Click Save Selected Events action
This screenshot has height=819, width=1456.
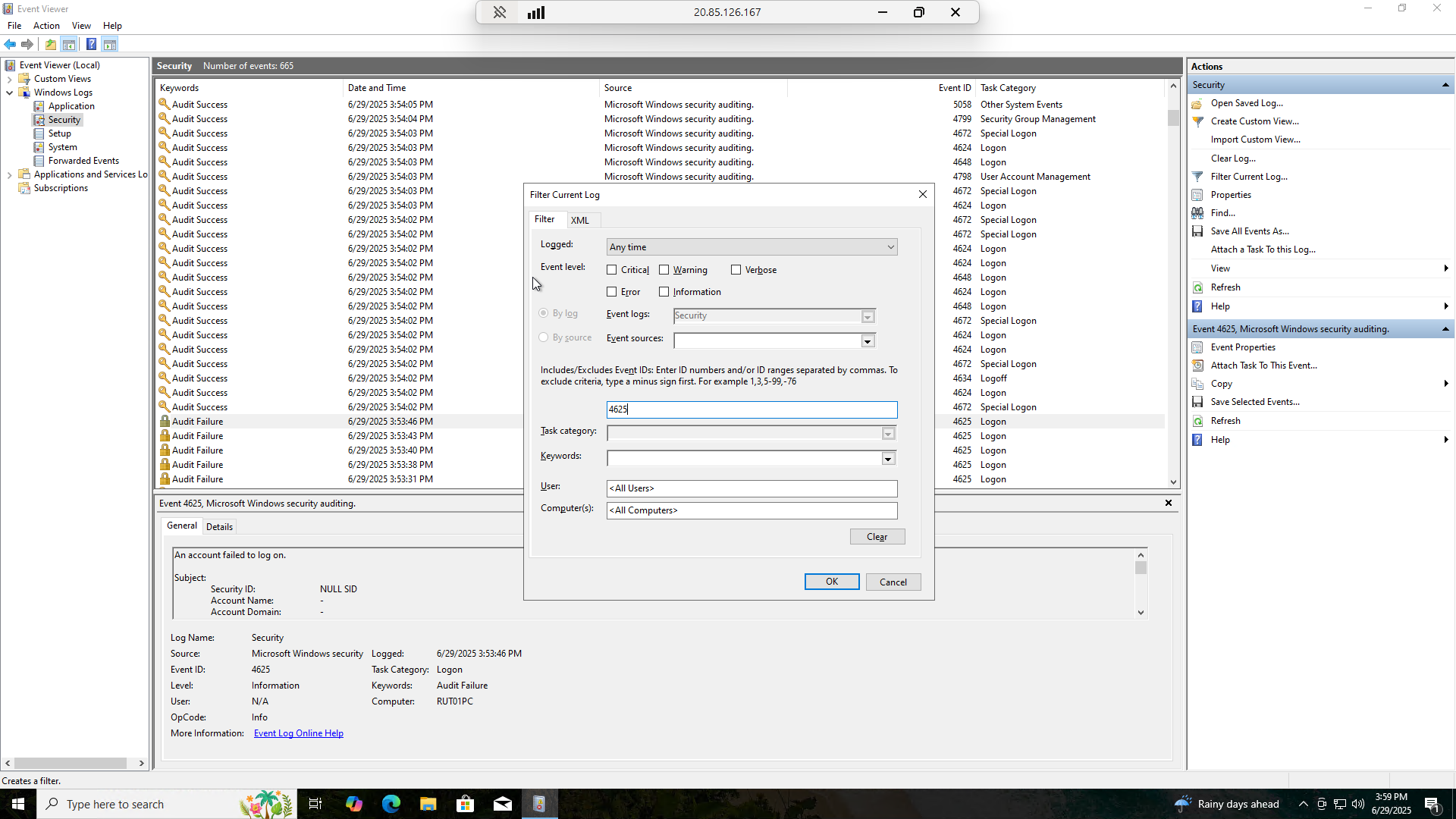point(1255,402)
